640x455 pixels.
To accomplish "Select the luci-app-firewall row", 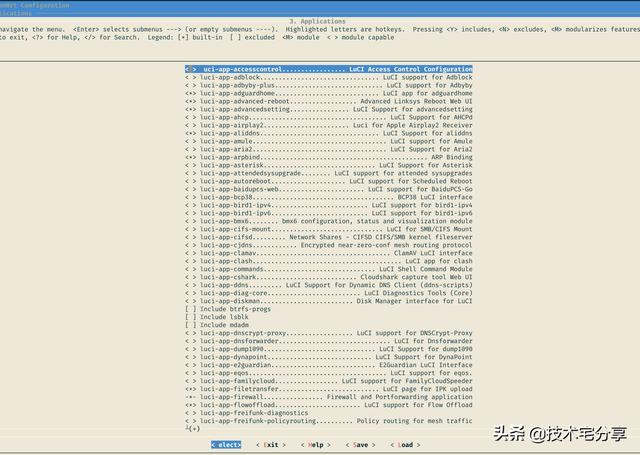I will [329, 397].
